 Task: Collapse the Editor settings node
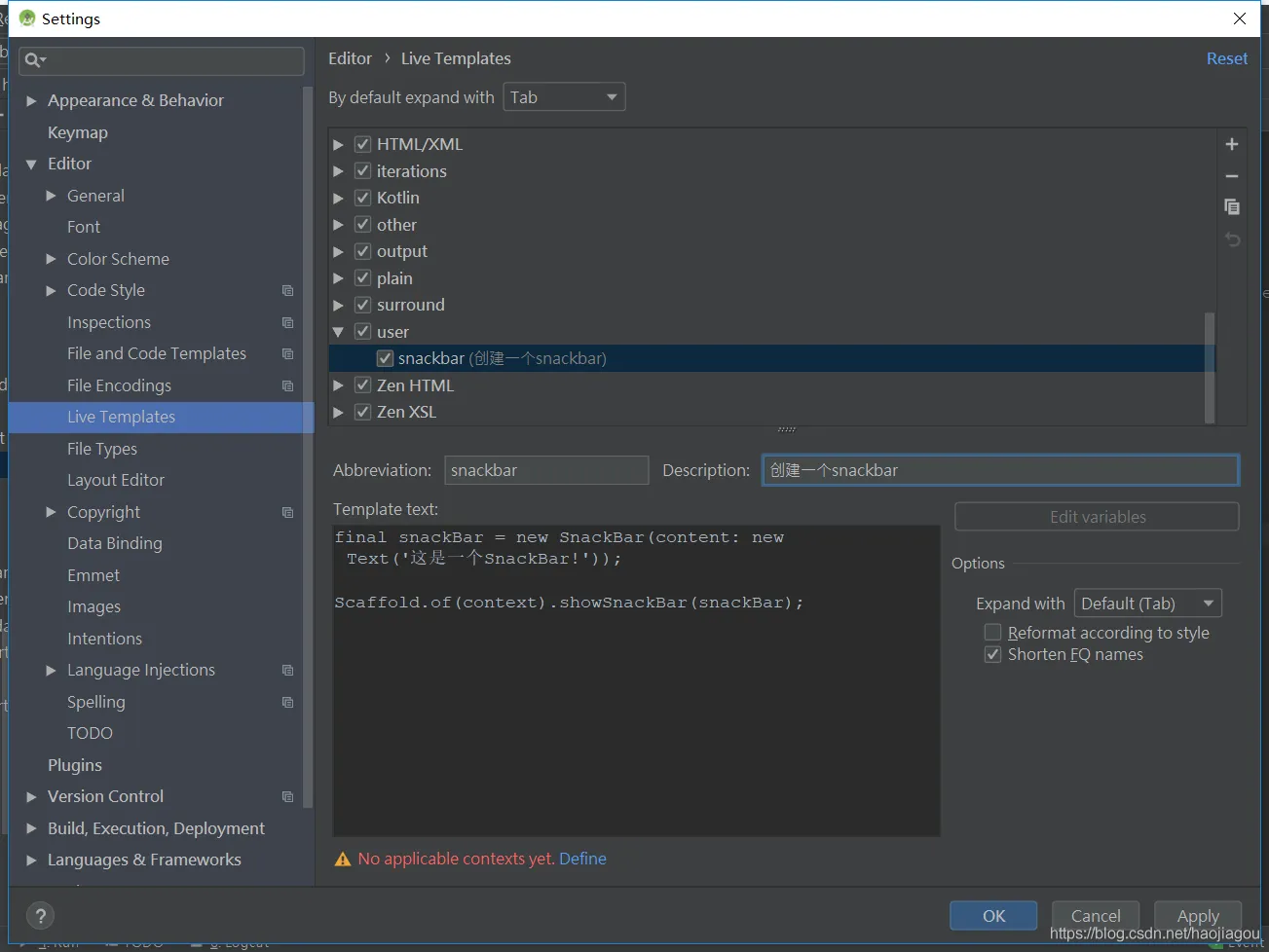click(31, 164)
